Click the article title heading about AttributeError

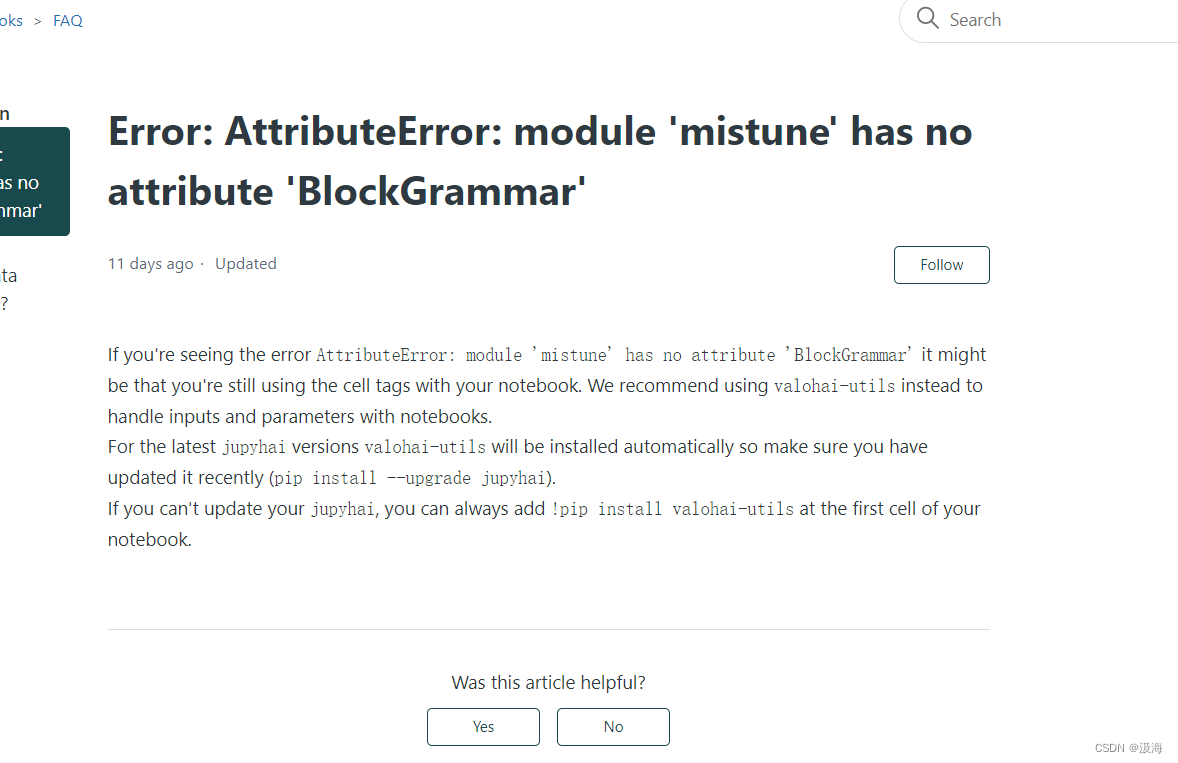540,160
